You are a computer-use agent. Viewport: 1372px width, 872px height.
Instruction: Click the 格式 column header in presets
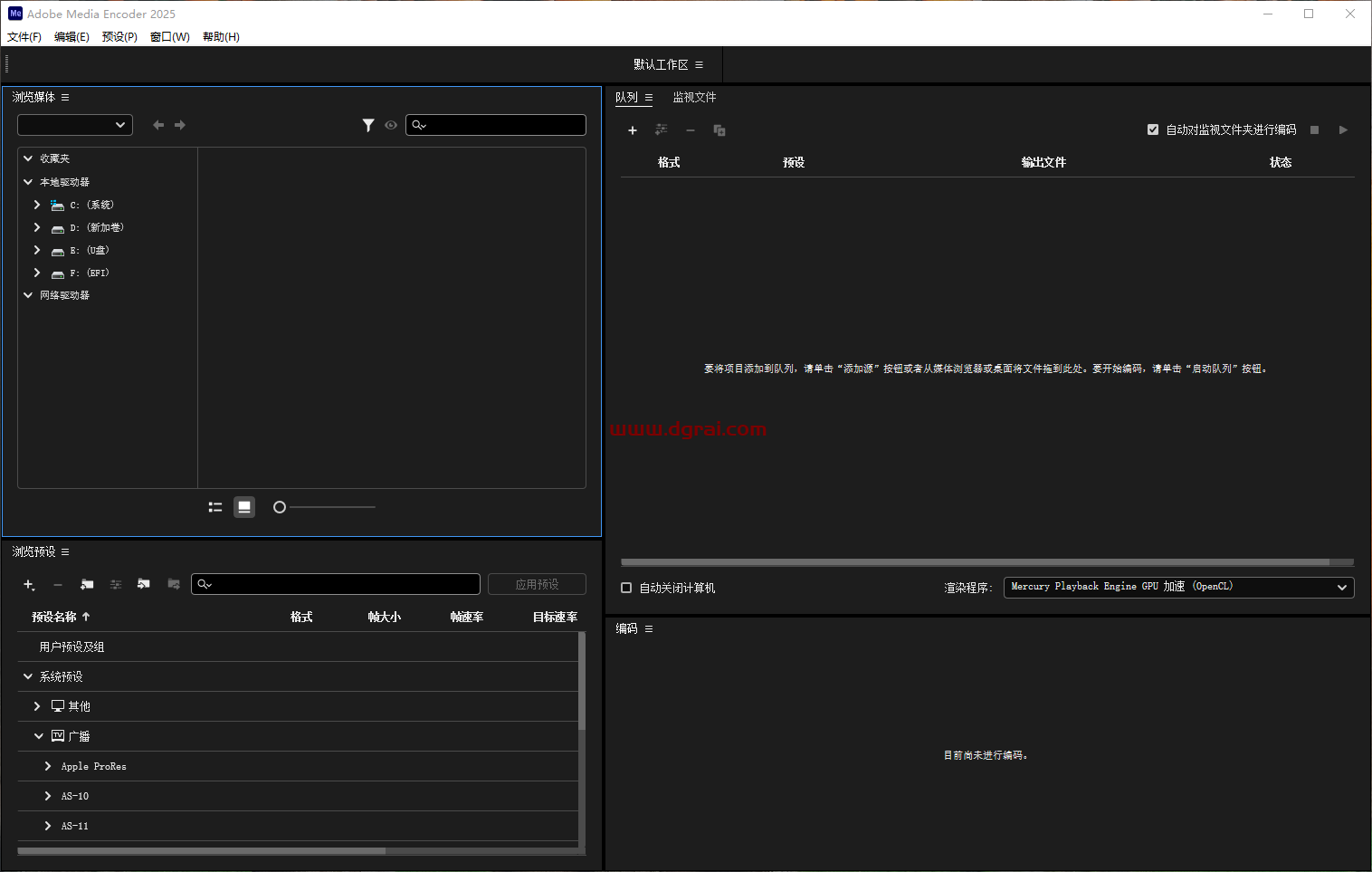click(301, 617)
